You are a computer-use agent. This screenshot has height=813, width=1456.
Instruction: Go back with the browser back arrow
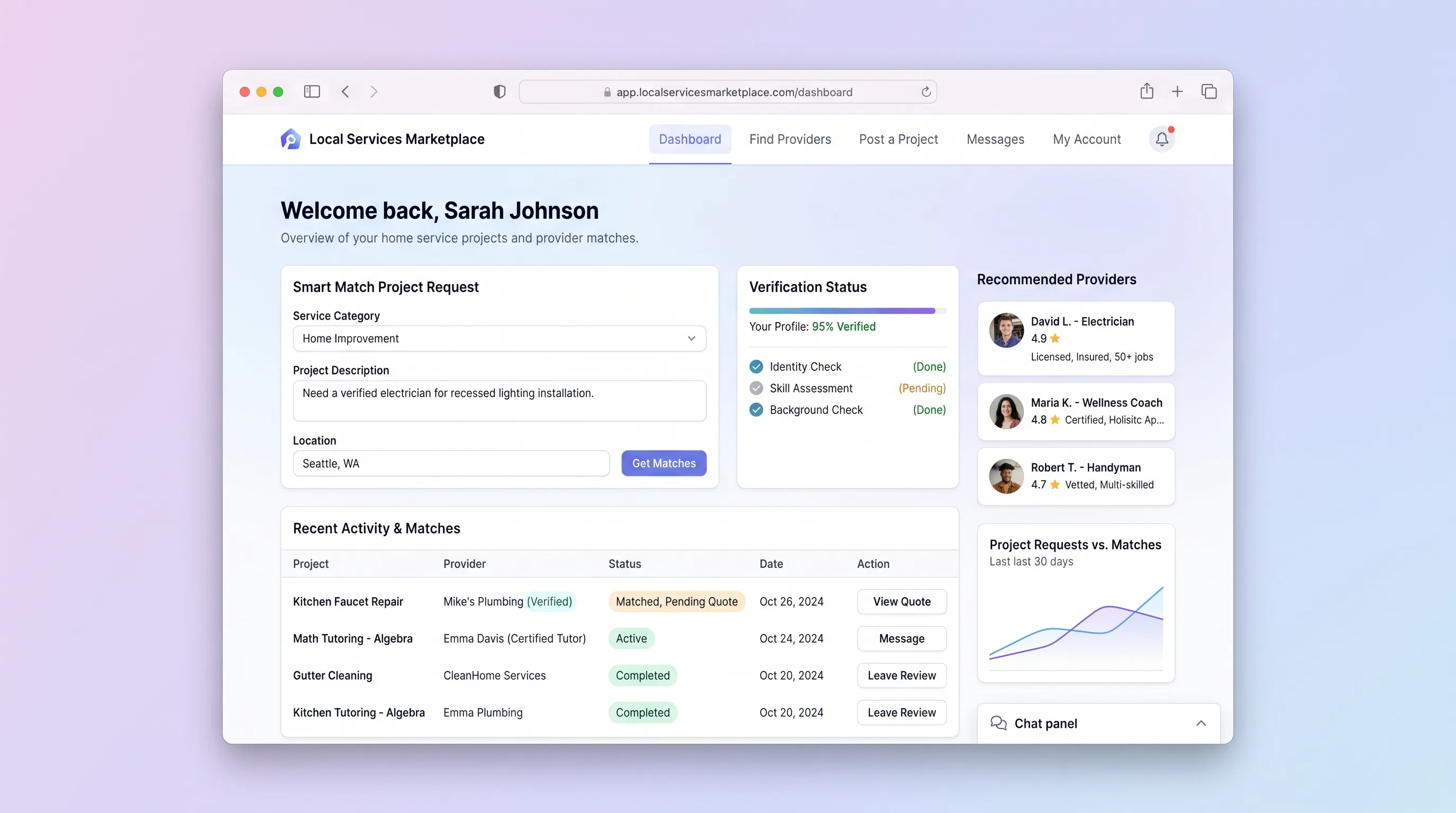tap(345, 92)
